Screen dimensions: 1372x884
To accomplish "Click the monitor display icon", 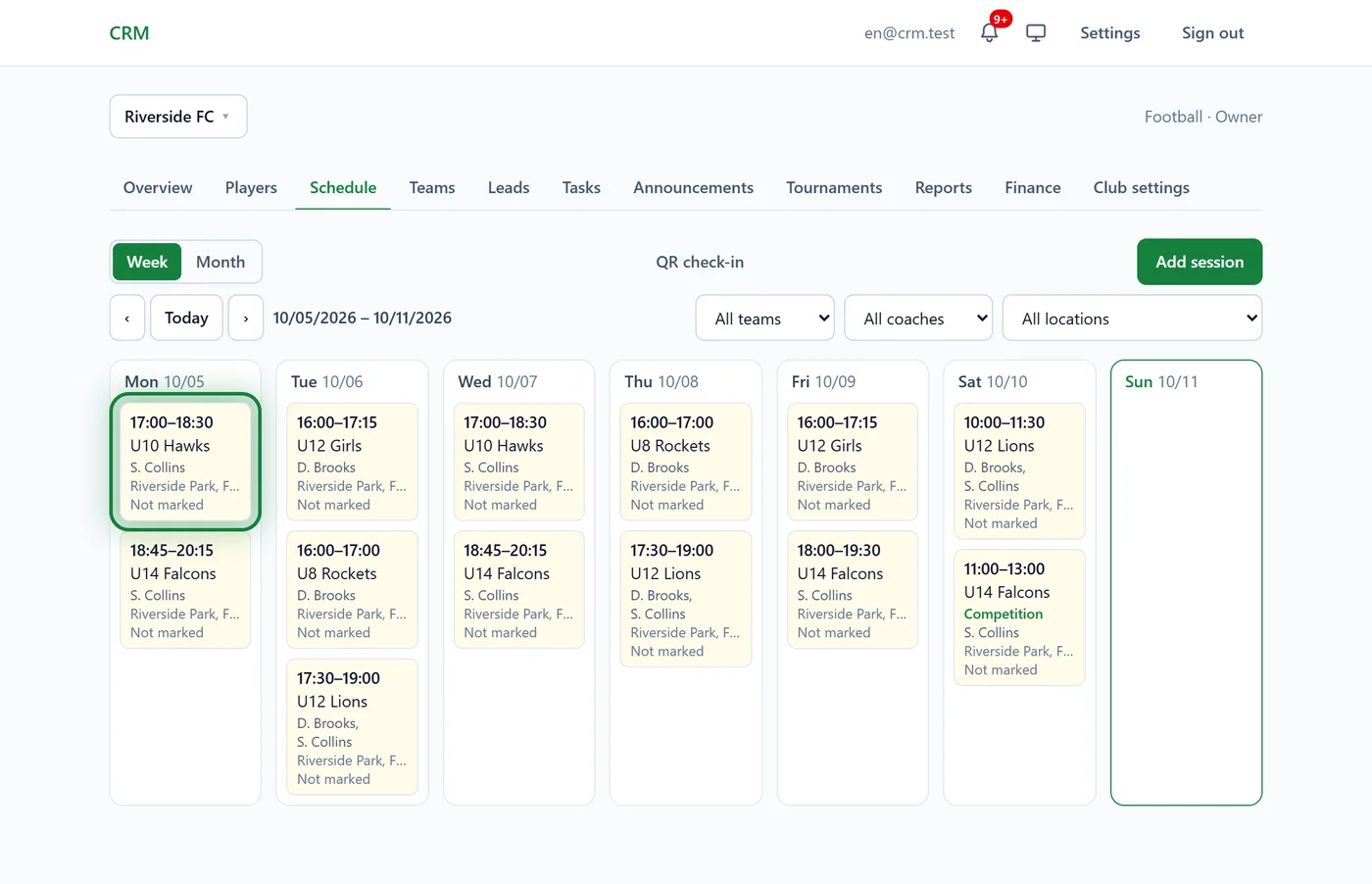I will [1036, 32].
